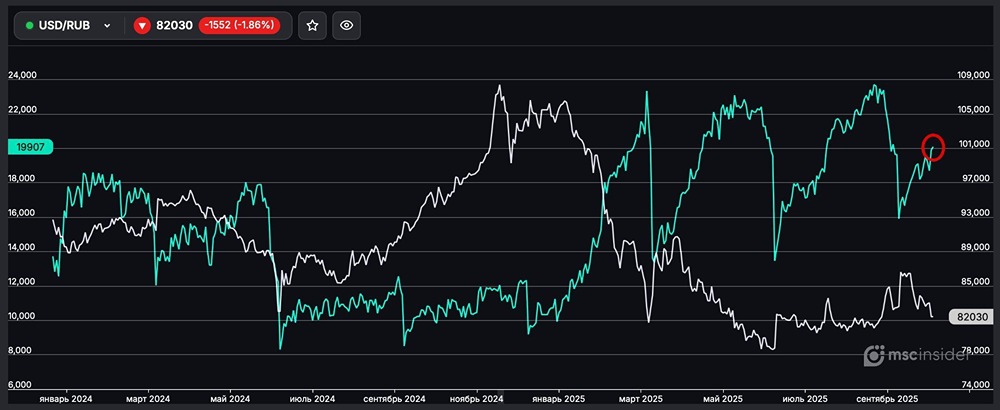Click the 101,000 right axis label

point(974,145)
